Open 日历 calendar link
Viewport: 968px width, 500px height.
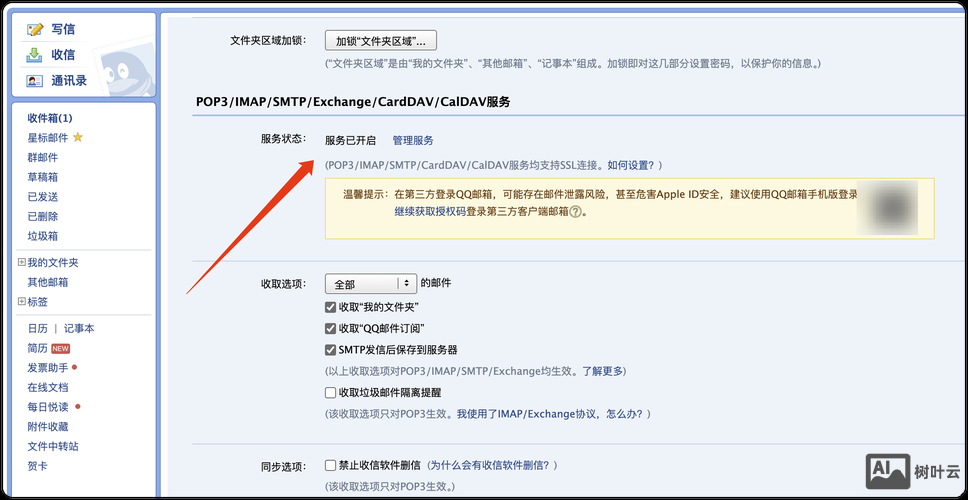pyautogui.click(x=38, y=329)
